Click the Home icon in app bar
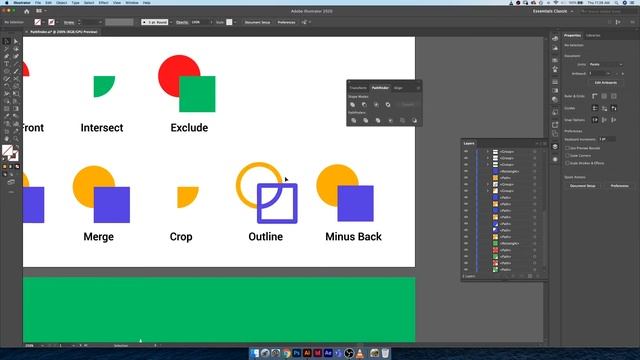The height and width of the screenshot is (360, 640). (27, 11)
